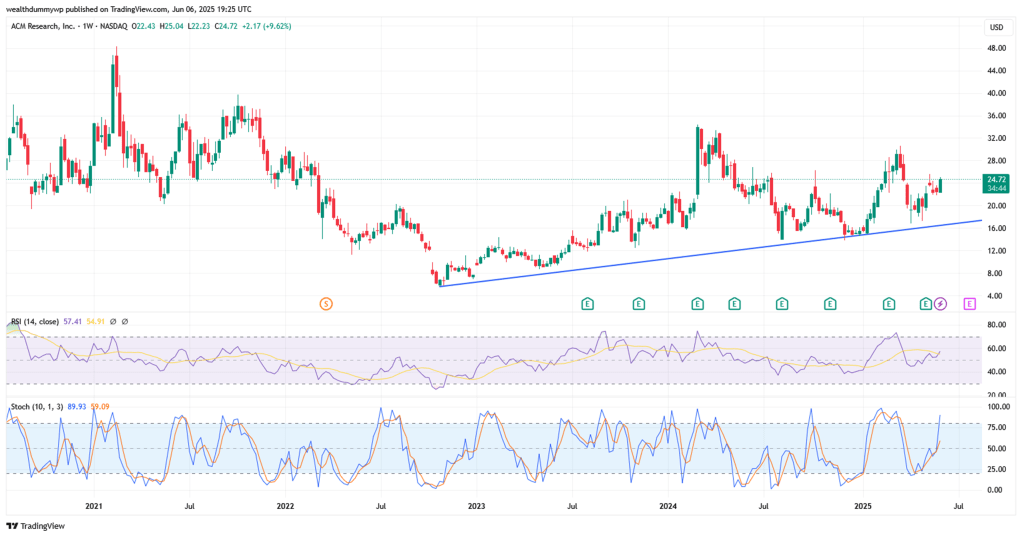Select the Stoch (10, 1, 3) indicator title
1022x537 pixels.
click(x=37, y=407)
